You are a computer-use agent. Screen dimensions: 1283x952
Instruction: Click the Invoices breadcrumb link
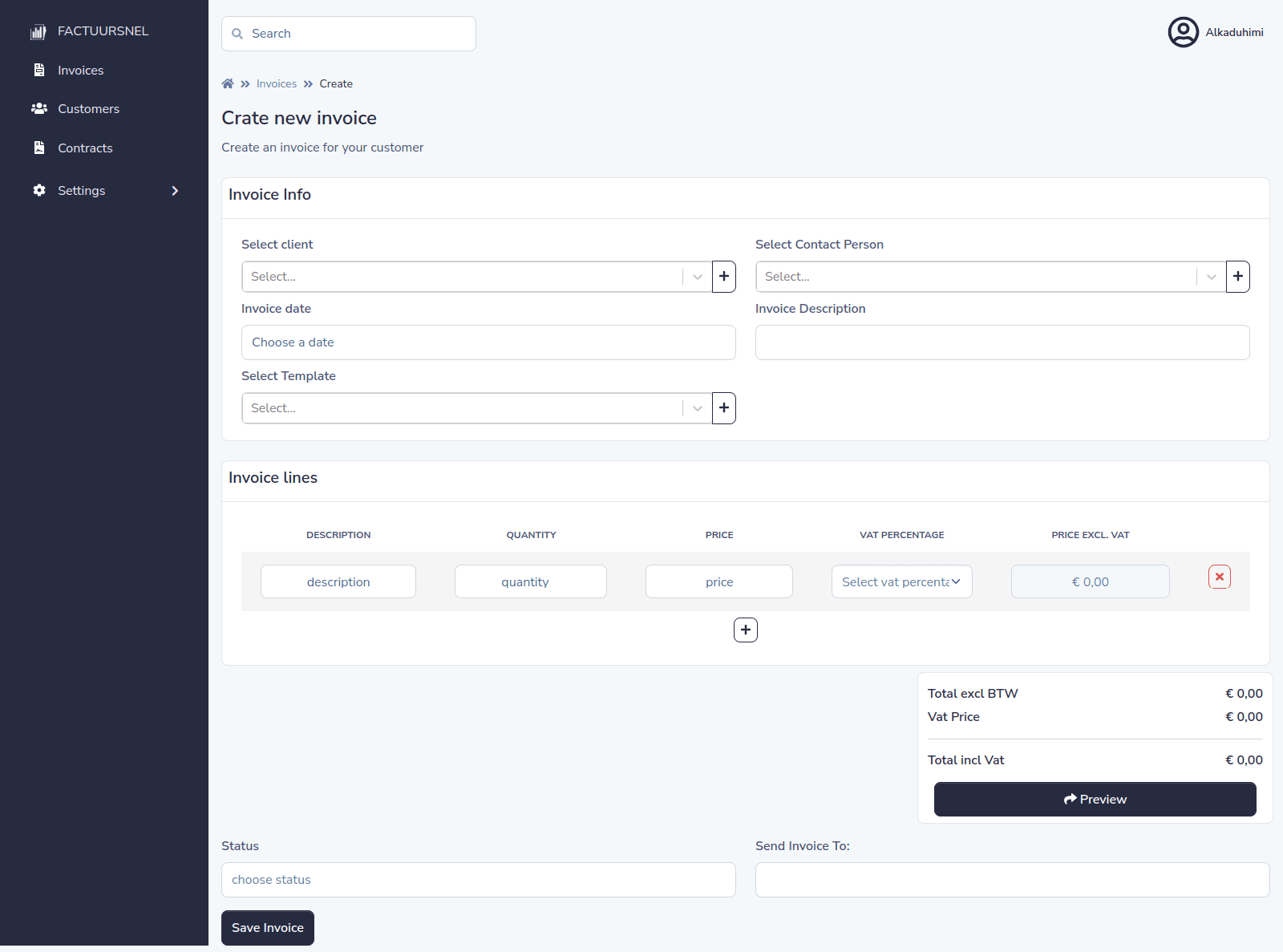276,83
